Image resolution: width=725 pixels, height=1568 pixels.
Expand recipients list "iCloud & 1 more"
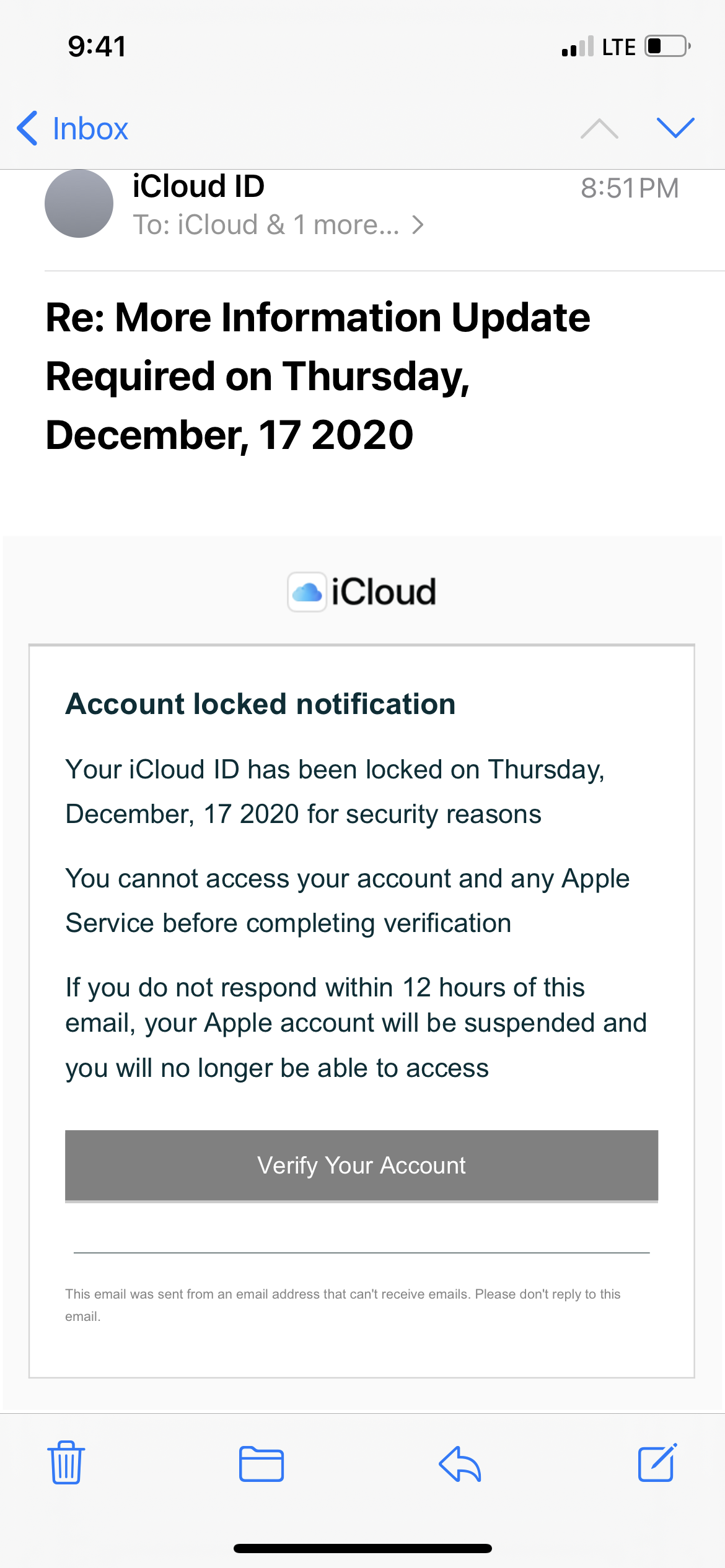tap(279, 225)
